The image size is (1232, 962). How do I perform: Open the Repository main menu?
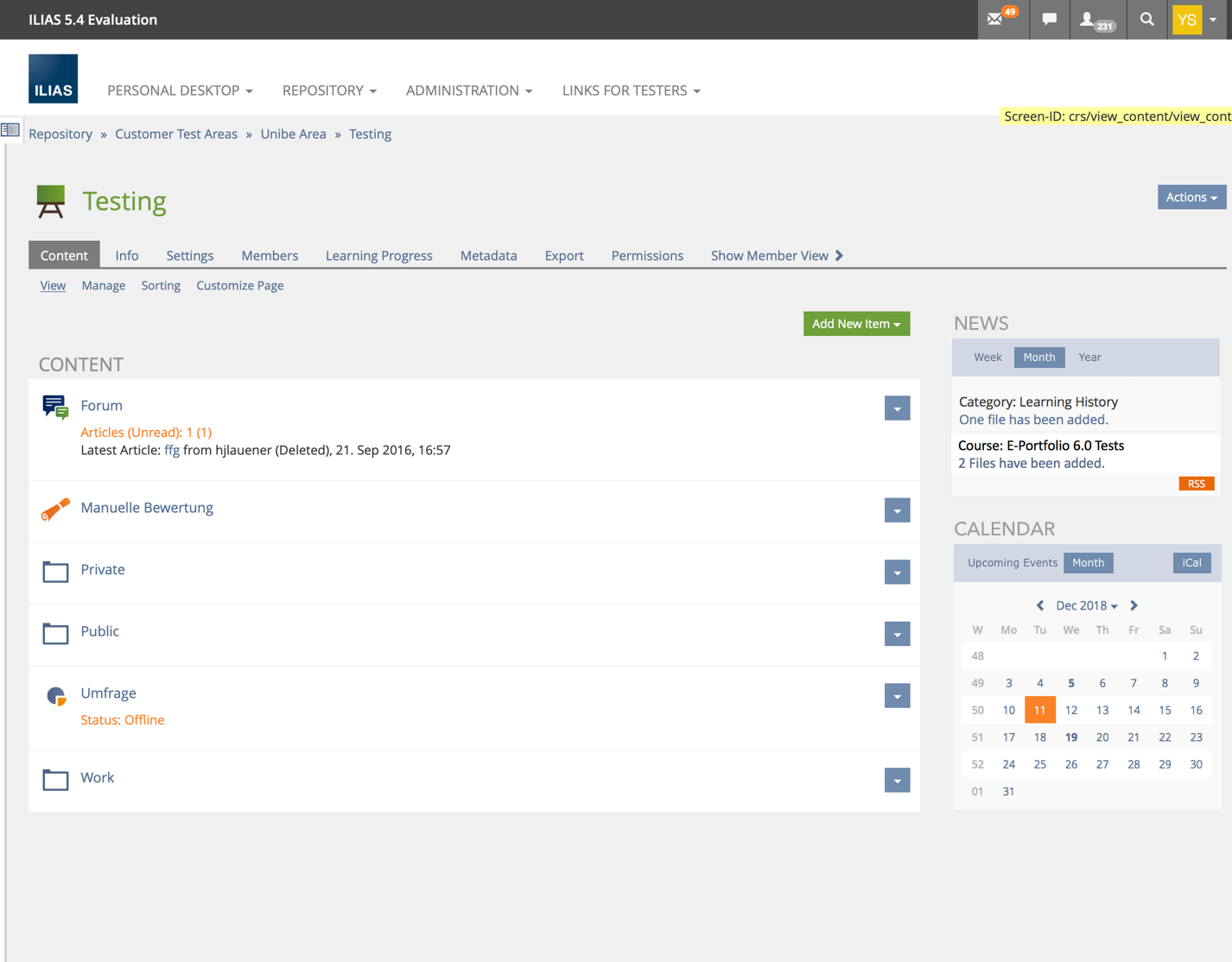tap(329, 91)
